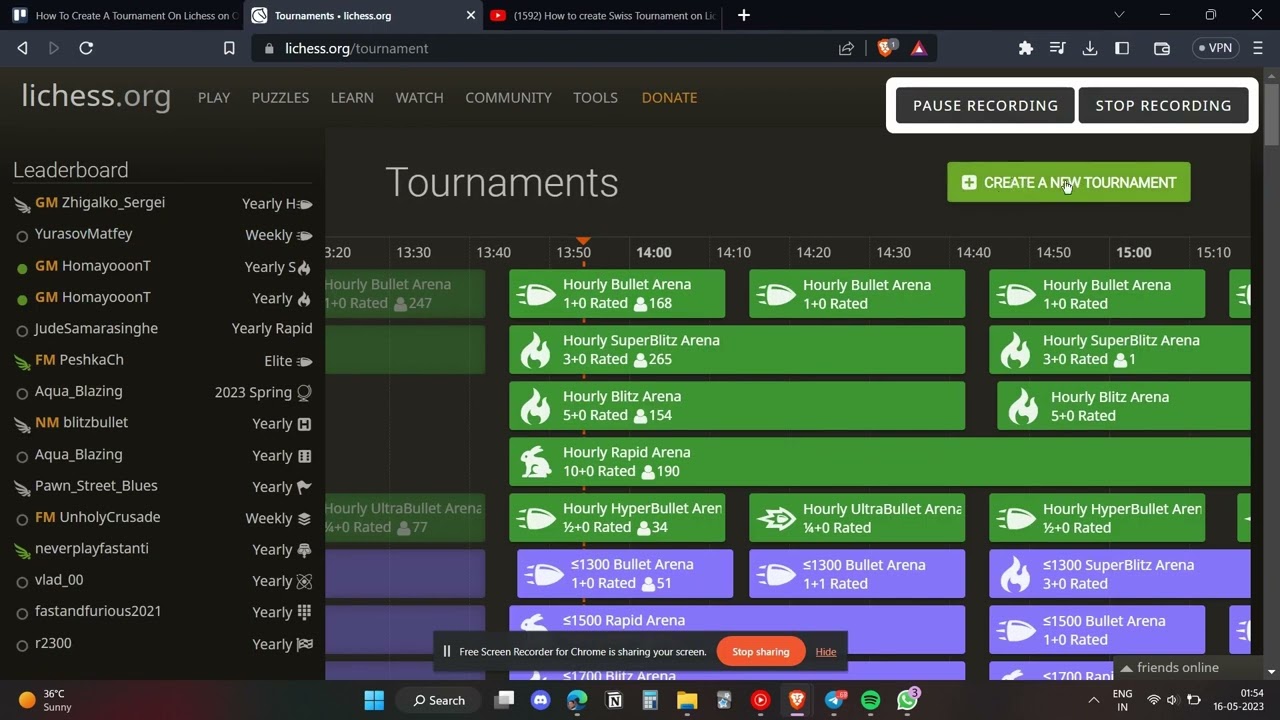Open the media playlist icon in the toolbar
This screenshot has height=720, width=1280.
[x=1057, y=48]
